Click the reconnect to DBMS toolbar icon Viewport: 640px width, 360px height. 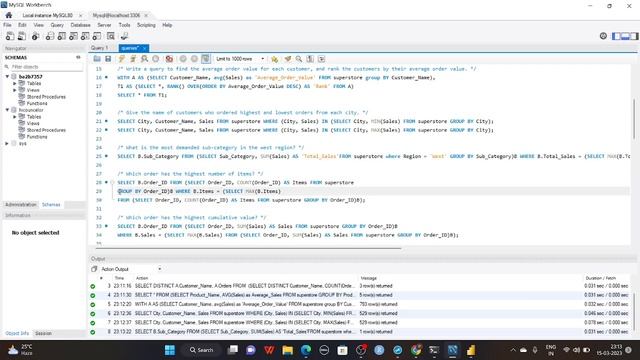point(124,36)
